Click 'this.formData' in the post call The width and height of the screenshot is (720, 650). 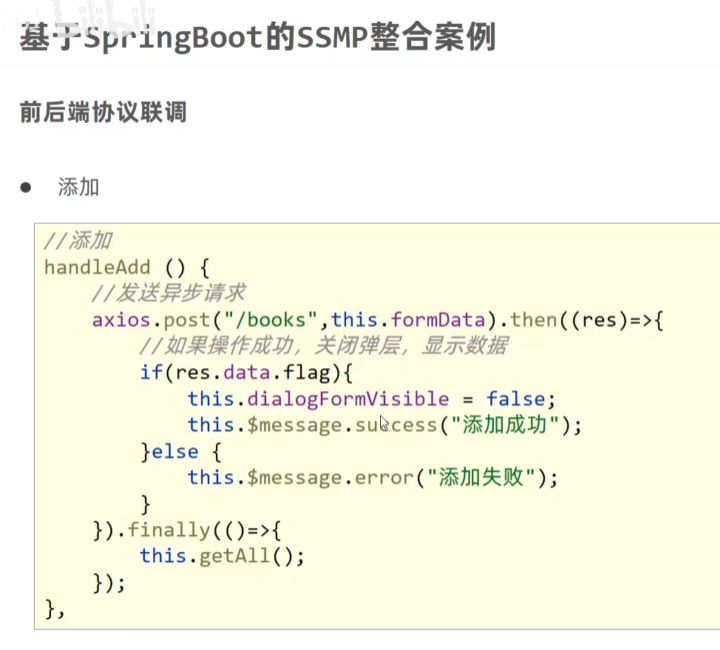pyautogui.click(x=408, y=319)
